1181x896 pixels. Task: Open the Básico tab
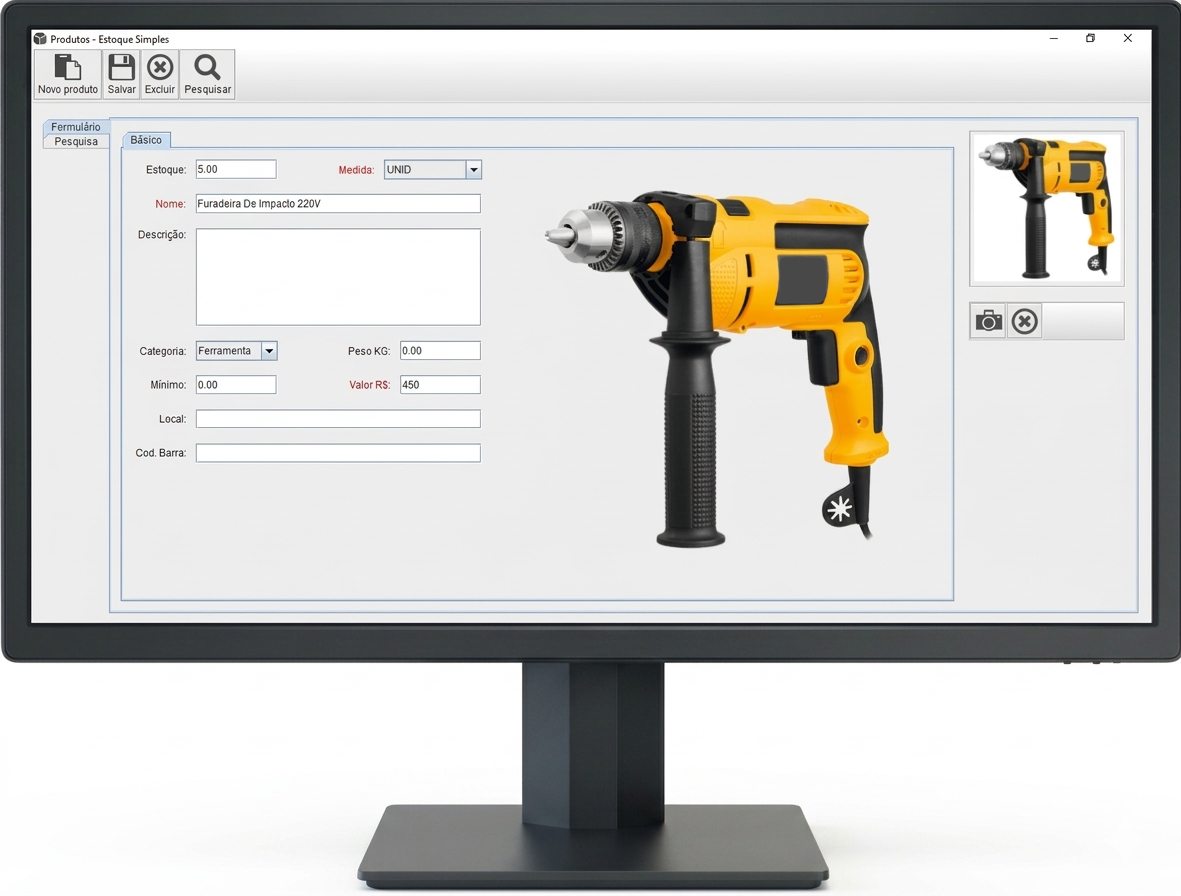146,140
